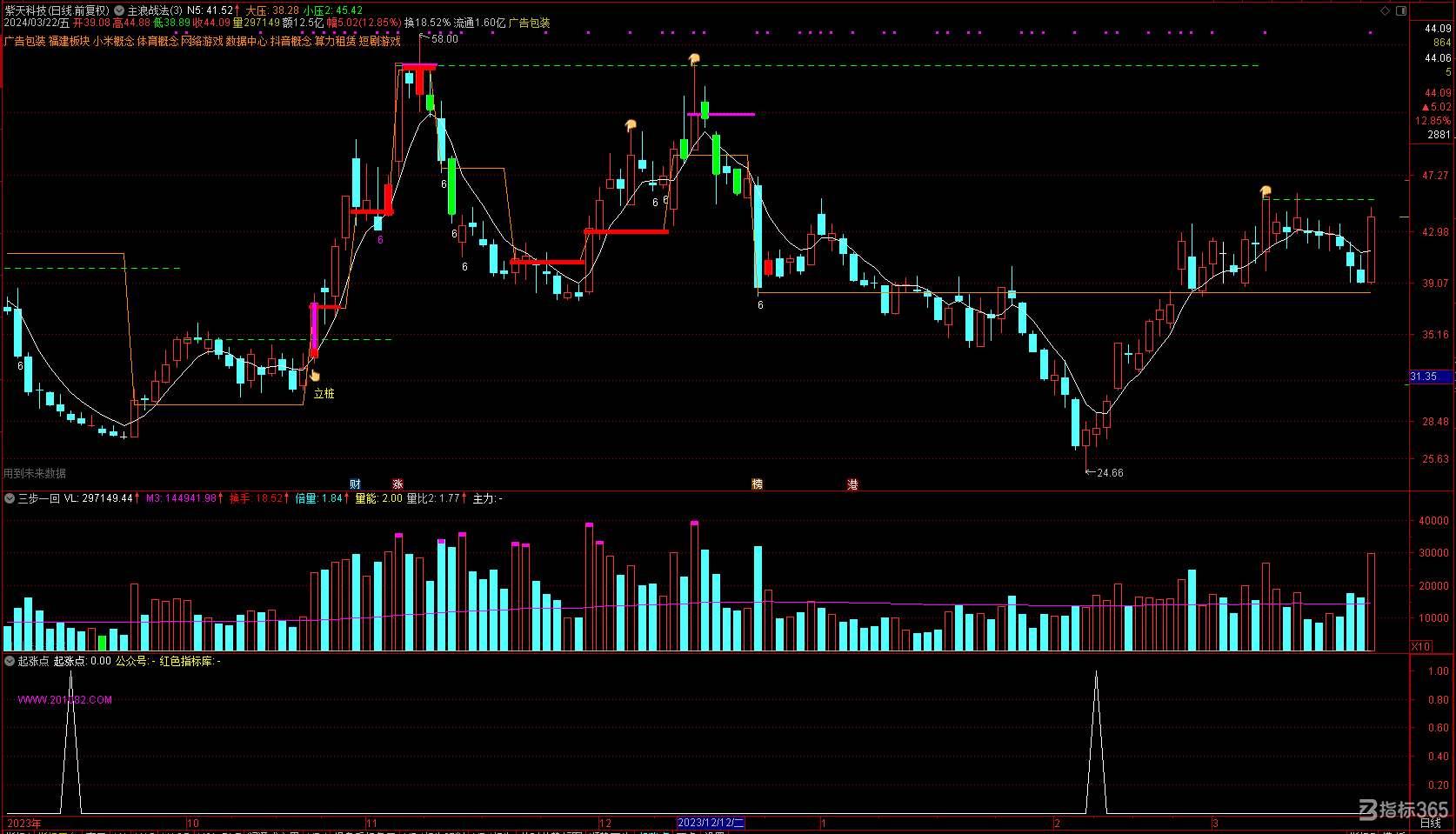Click the 2023年 label on the time axis
This screenshot has width=1456, height=834.
pyautogui.click(x=24, y=823)
